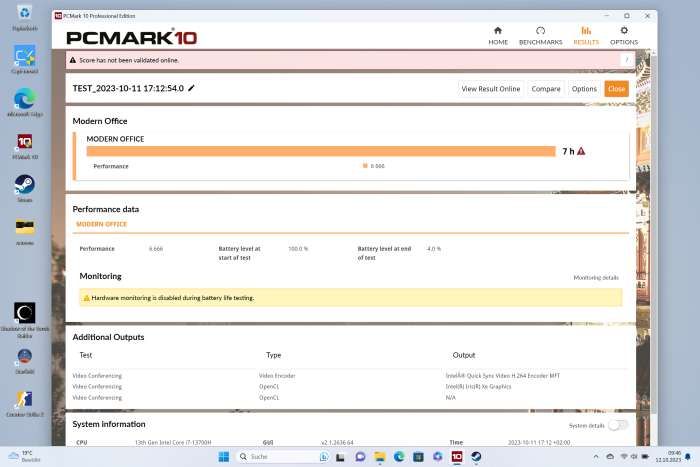Open the Recycle Bin desktop icon
This screenshot has width=700, height=467.
point(25,18)
